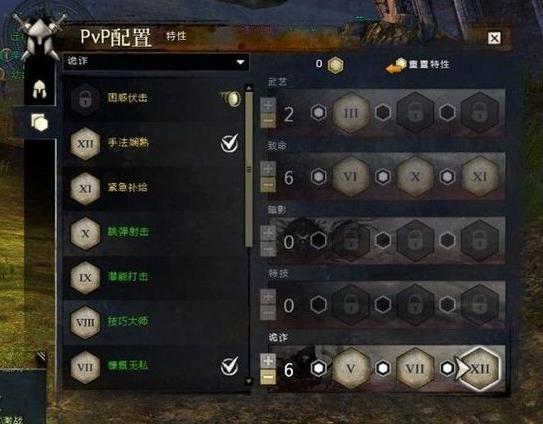
Task: Select the XI trait in the list
Action: tap(85, 188)
